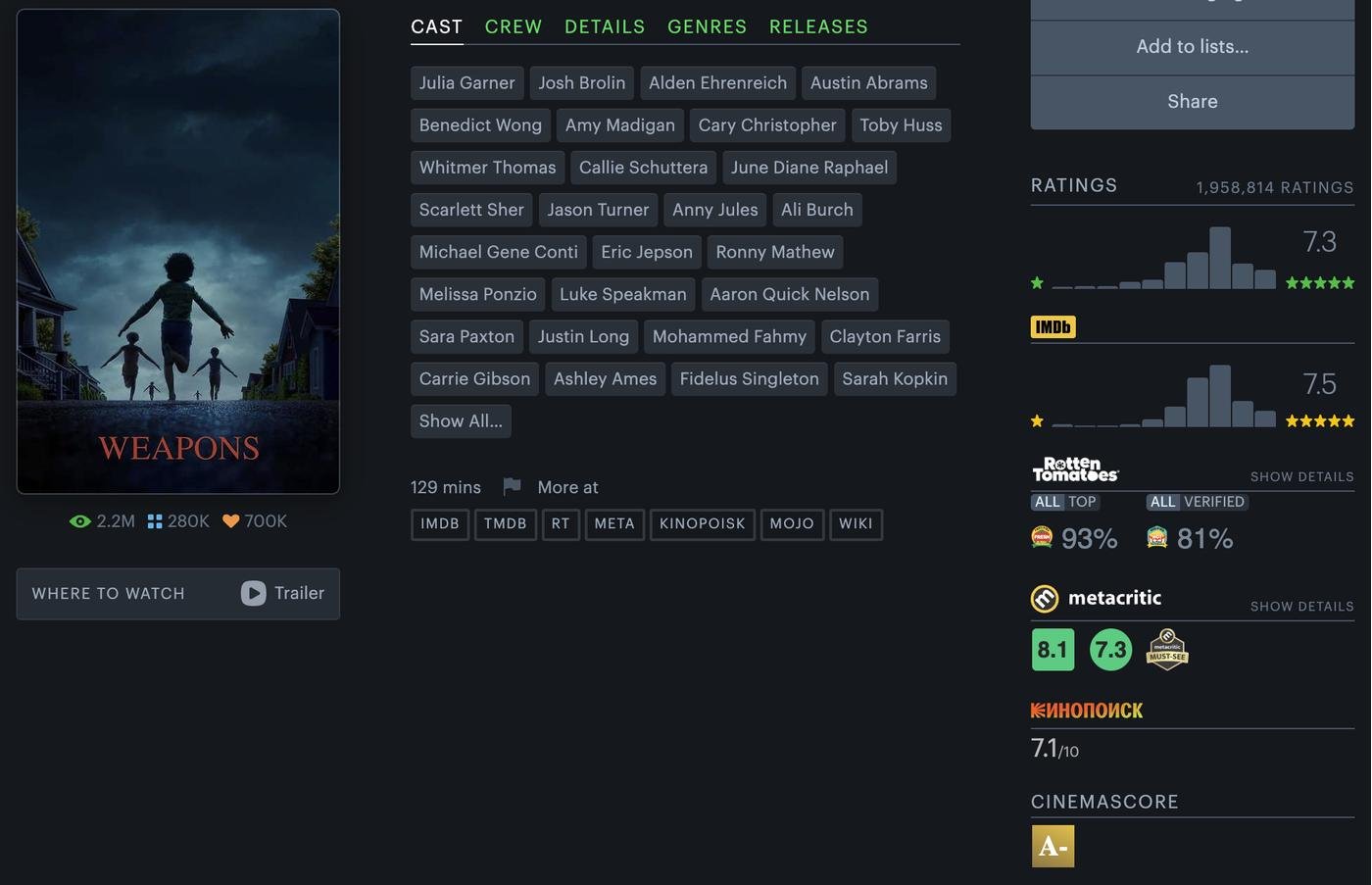Toggle Rotten Tomatoes audience to VERIFIED
The image size is (1372, 885).
pos(1213,502)
